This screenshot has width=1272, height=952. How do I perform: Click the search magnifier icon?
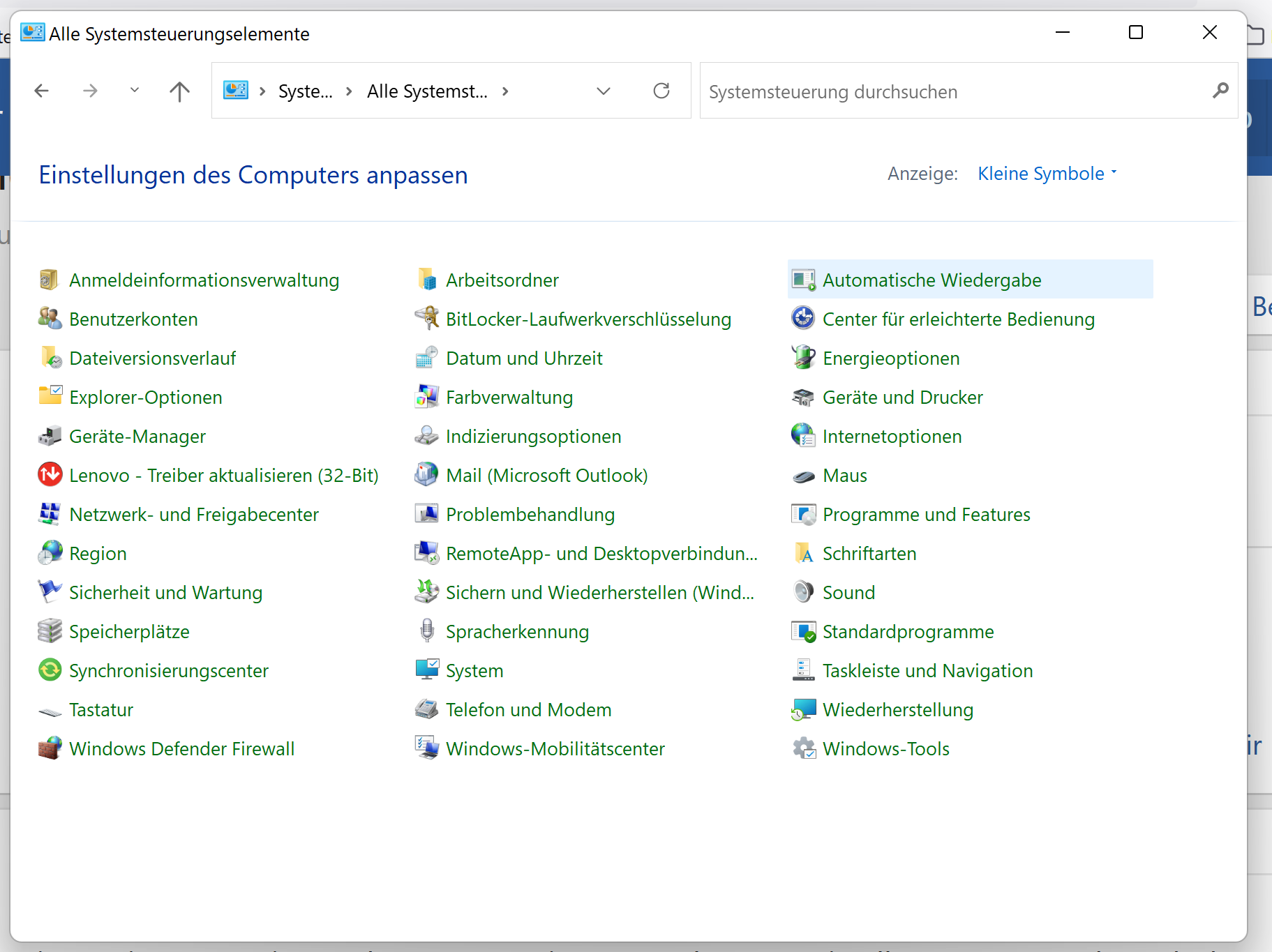[x=1220, y=91]
